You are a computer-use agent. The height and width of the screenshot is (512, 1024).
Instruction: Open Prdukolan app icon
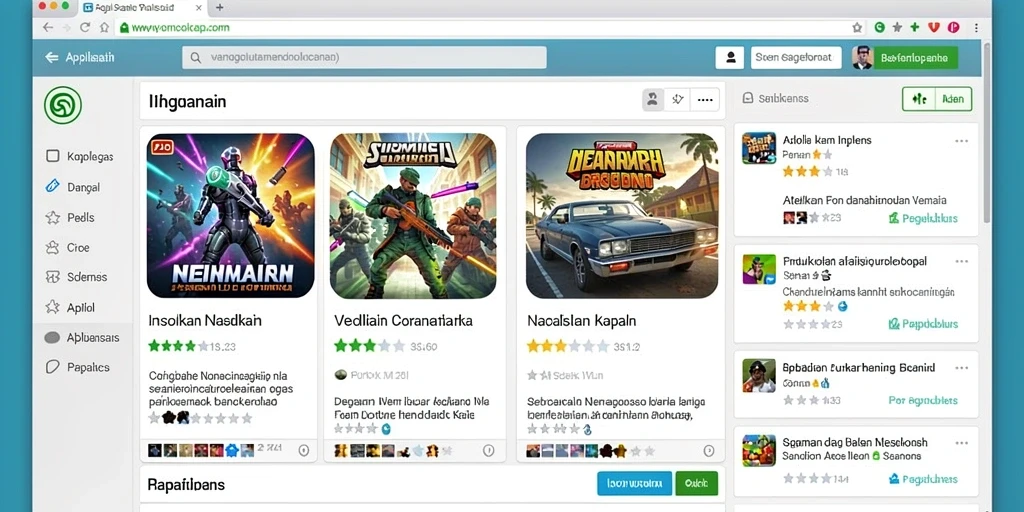[759, 270]
